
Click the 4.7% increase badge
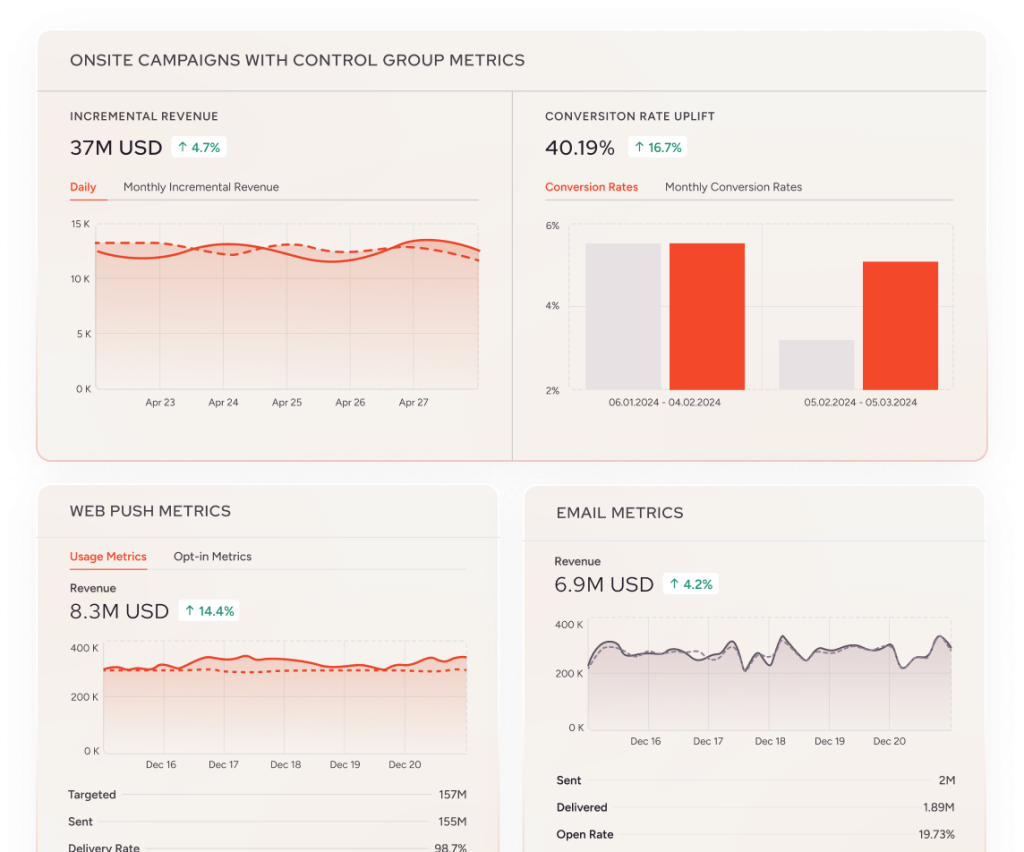tap(199, 148)
